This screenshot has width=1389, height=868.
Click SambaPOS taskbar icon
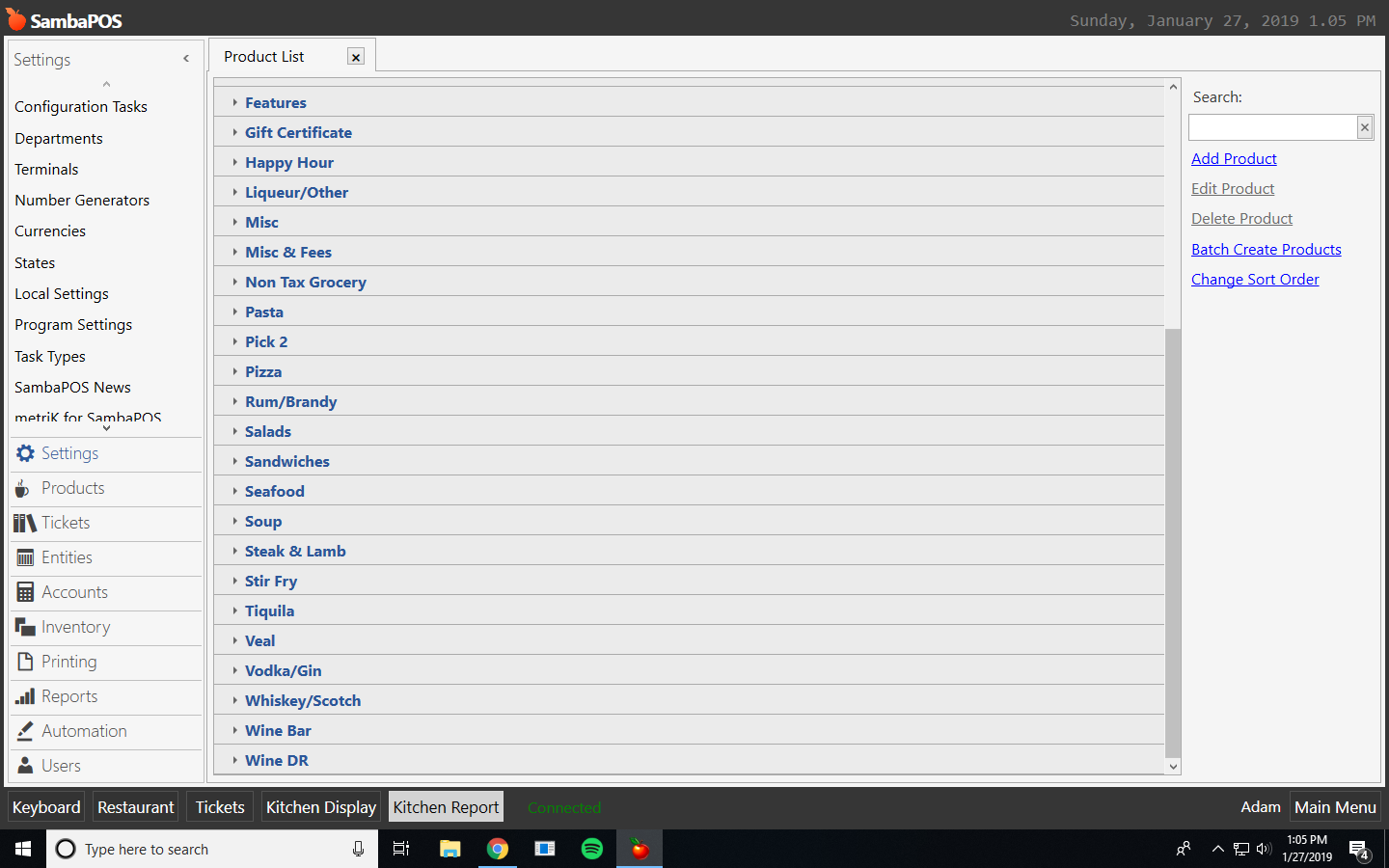pos(640,849)
